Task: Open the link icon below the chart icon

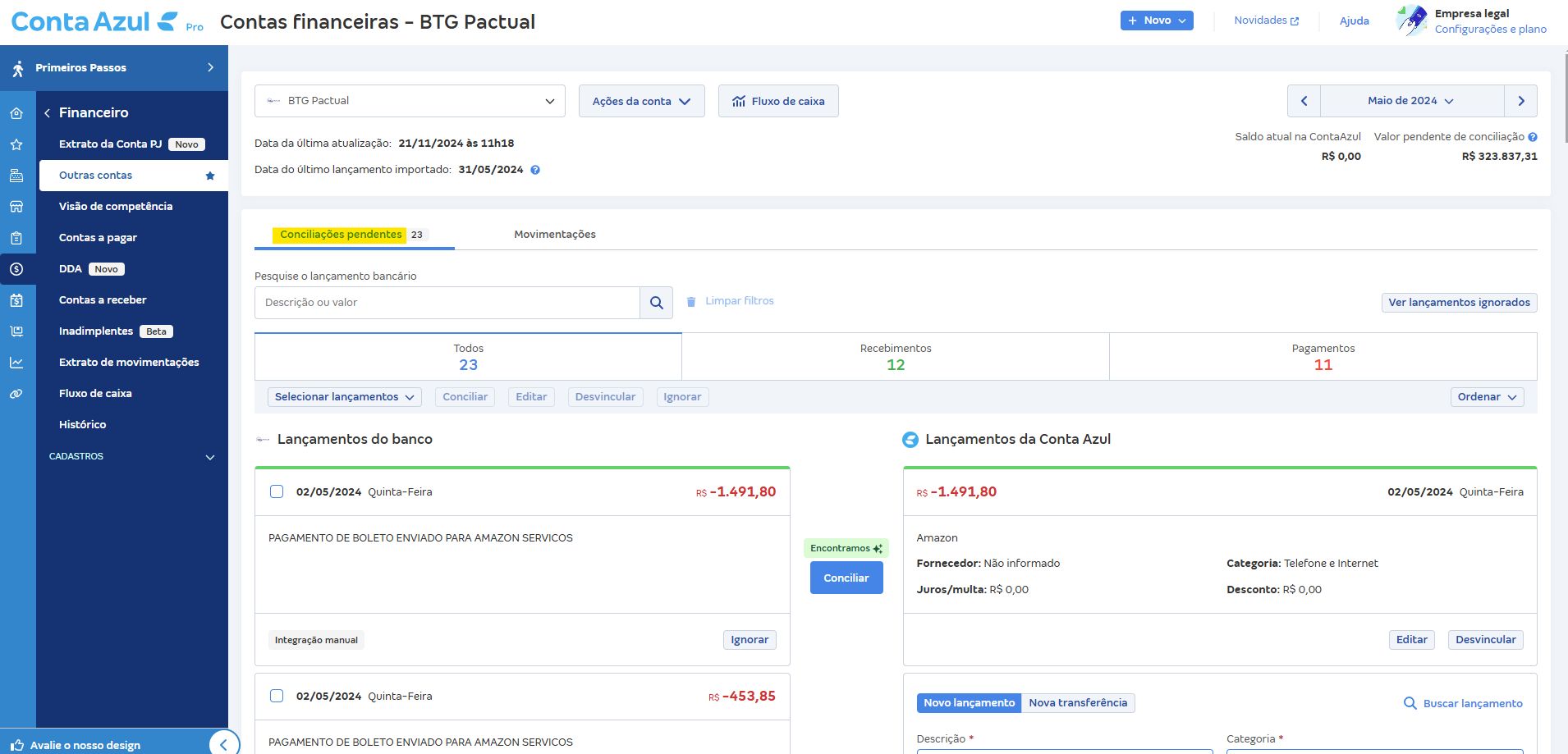Action: coord(16,394)
